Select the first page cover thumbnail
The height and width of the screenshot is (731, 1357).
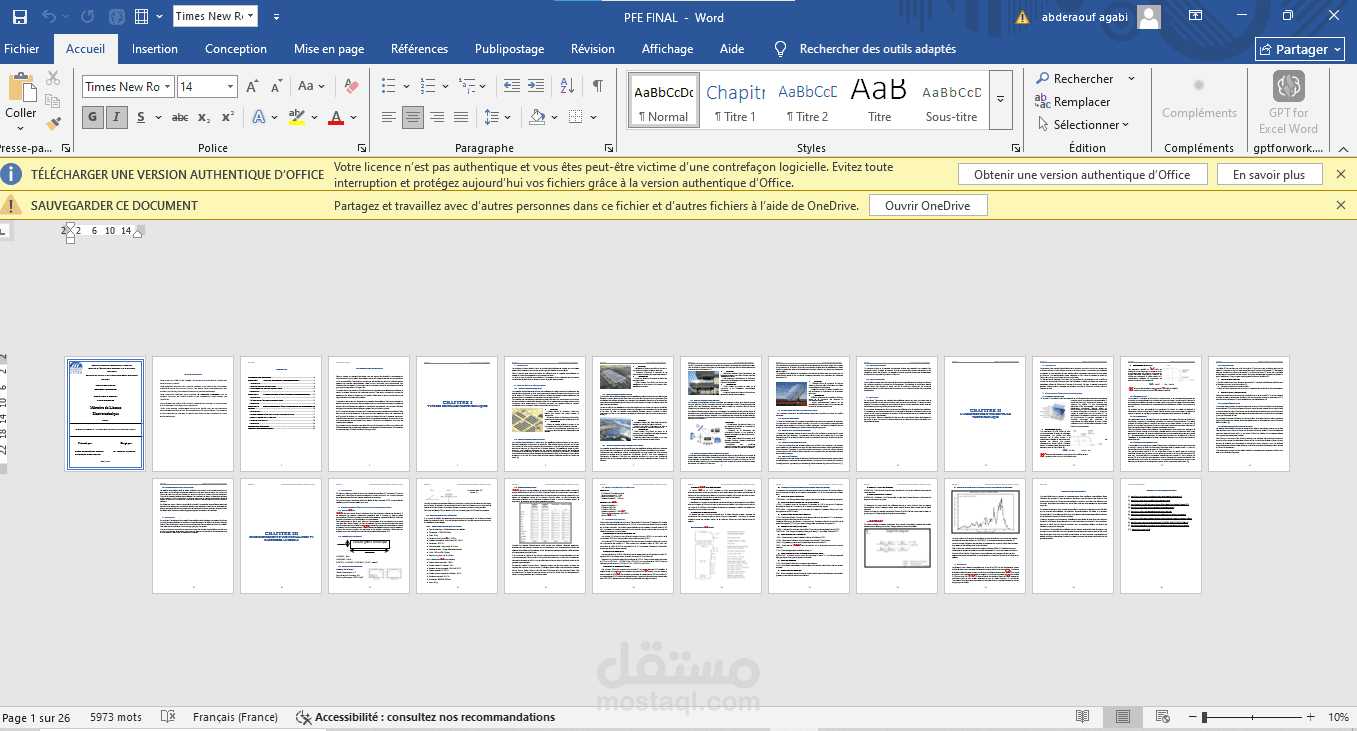(106, 414)
